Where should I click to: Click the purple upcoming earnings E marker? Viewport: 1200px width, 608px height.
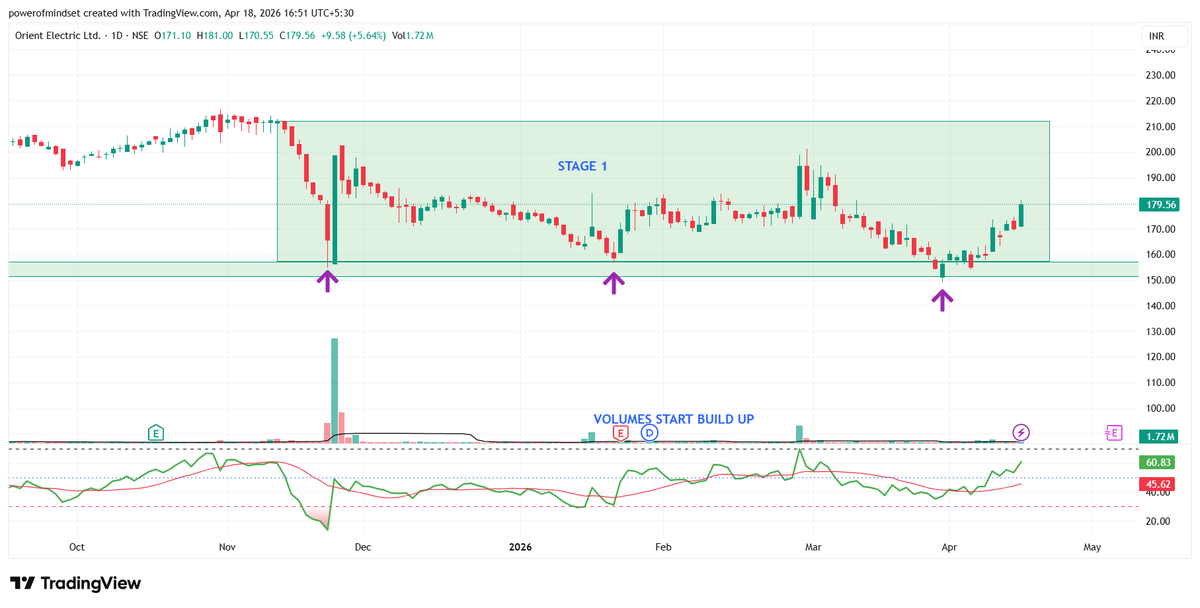tap(1114, 433)
